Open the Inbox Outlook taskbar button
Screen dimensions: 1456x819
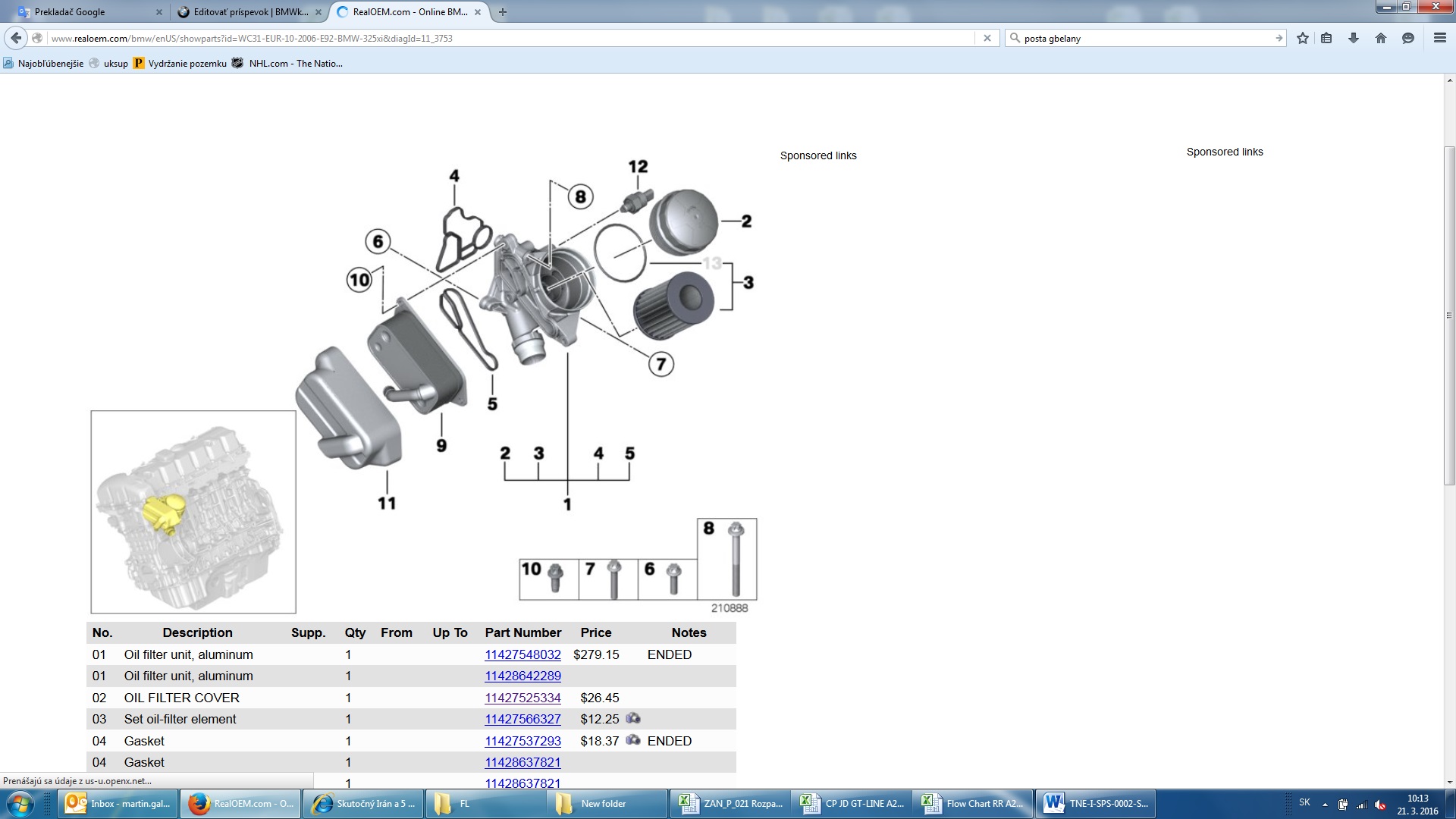[118, 804]
